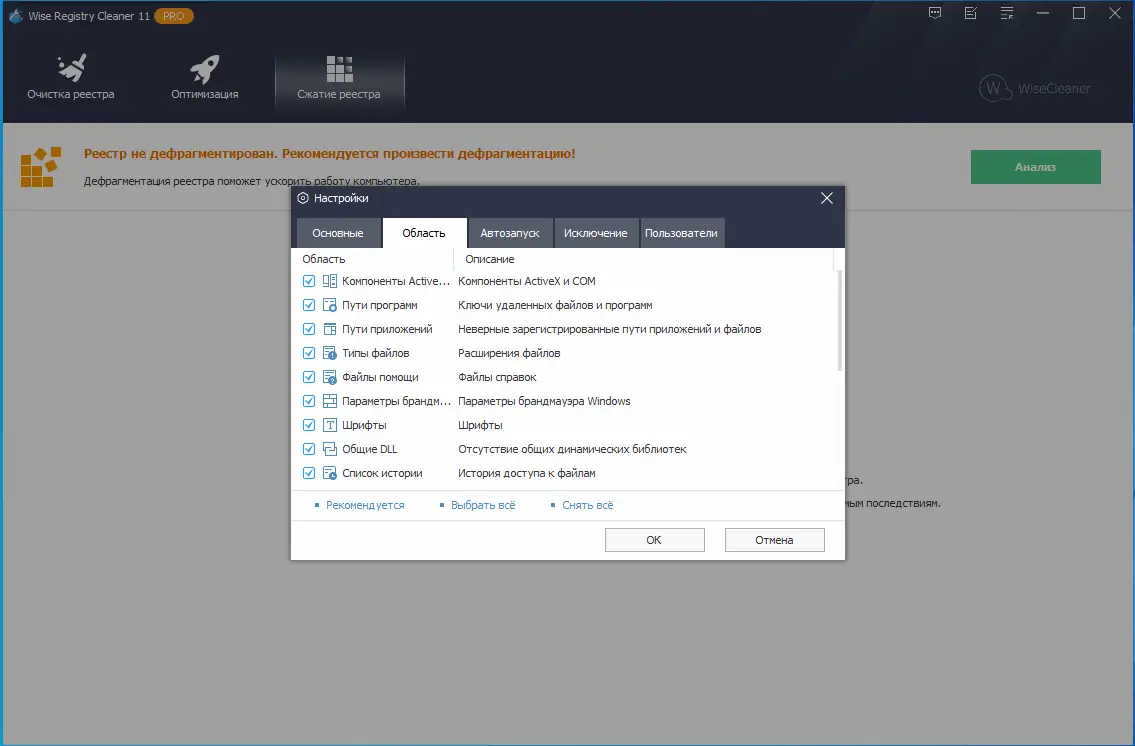Viewport: 1135px width, 746px height.
Task: Uncheck the Параметры брандмауэра checkbox
Action: pyautogui.click(x=309, y=401)
